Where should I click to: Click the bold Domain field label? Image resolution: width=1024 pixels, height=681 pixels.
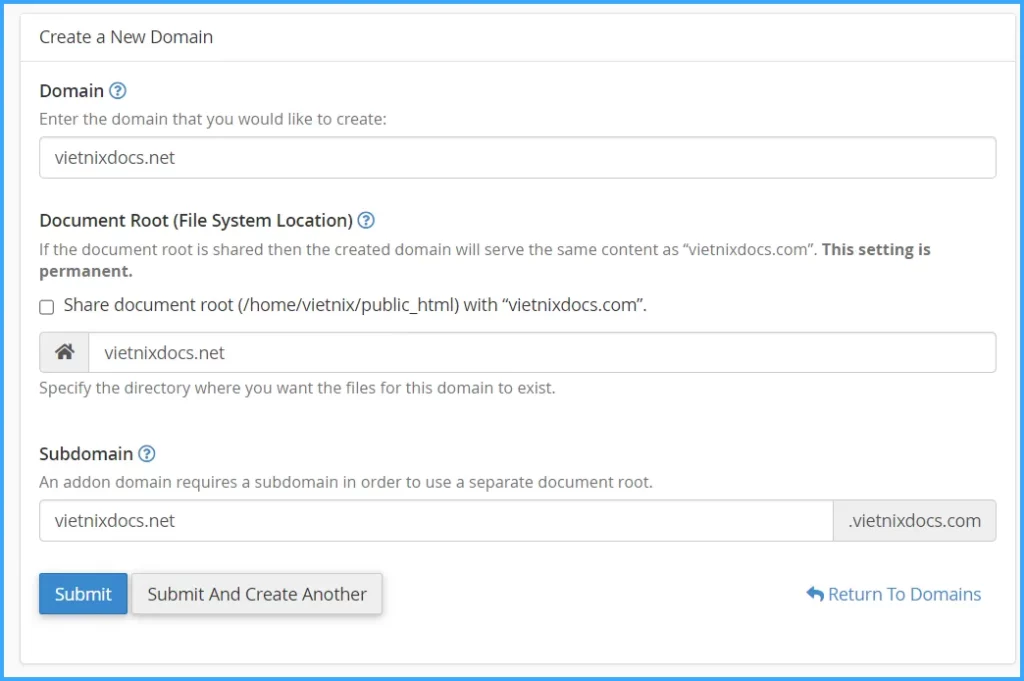click(x=72, y=91)
